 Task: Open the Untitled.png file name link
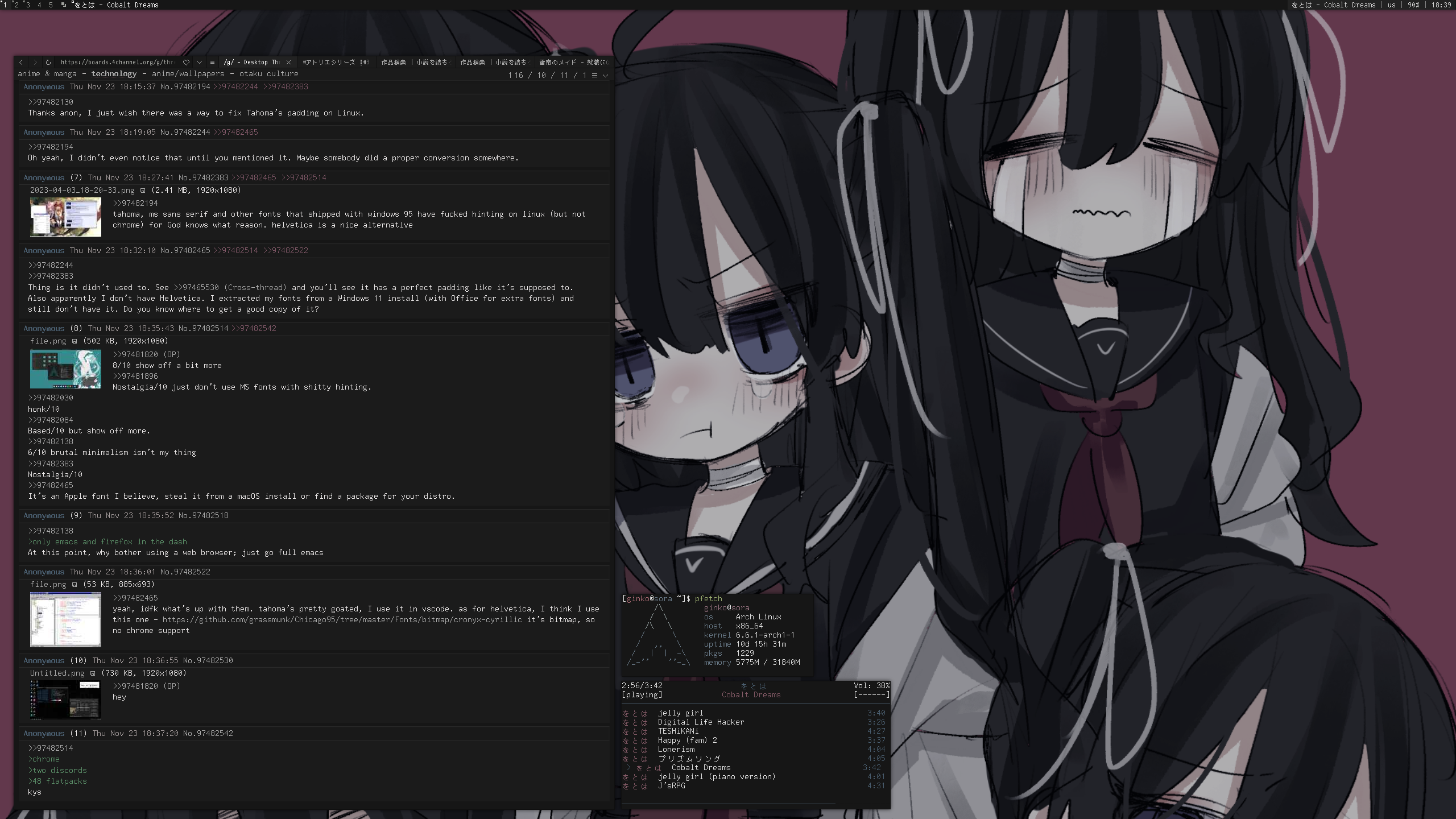(57, 673)
